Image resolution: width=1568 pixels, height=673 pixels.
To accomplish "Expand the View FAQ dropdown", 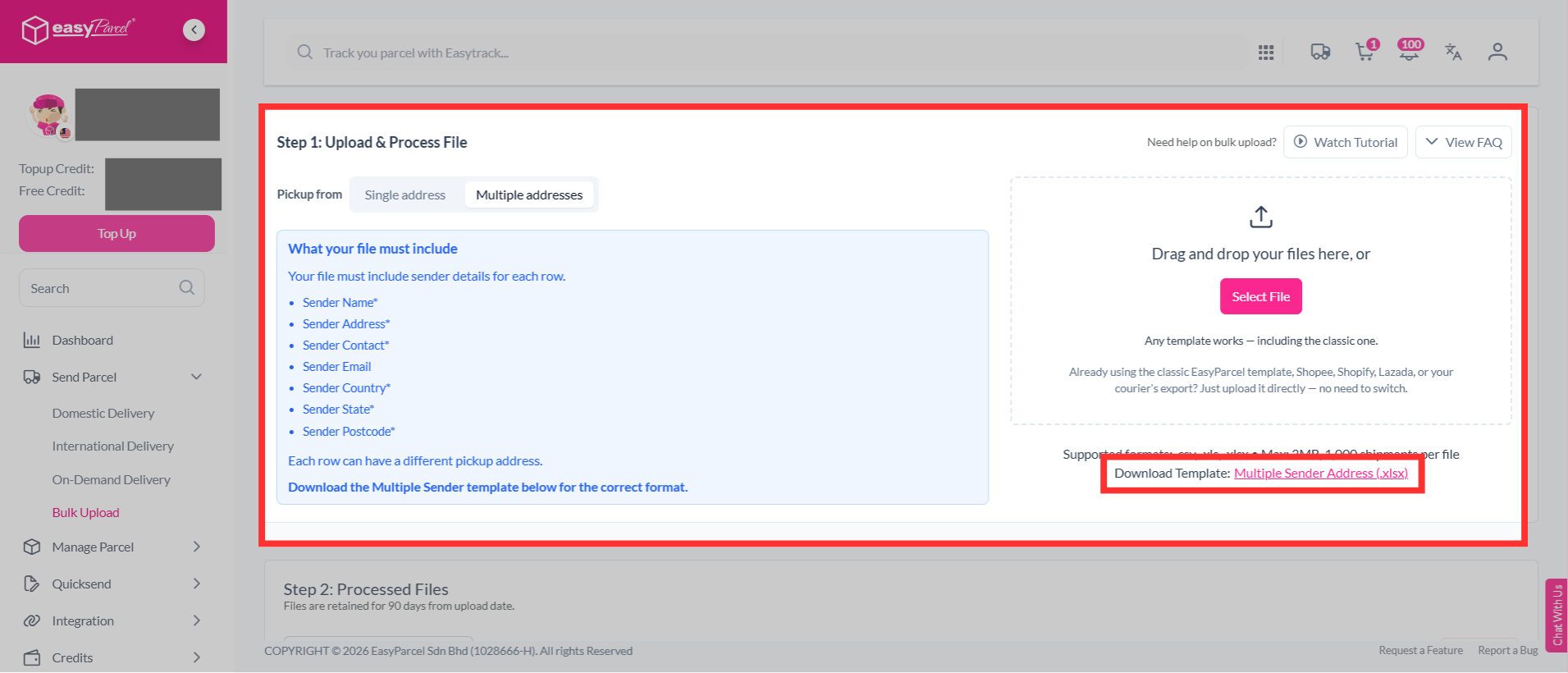I will pos(1464,142).
